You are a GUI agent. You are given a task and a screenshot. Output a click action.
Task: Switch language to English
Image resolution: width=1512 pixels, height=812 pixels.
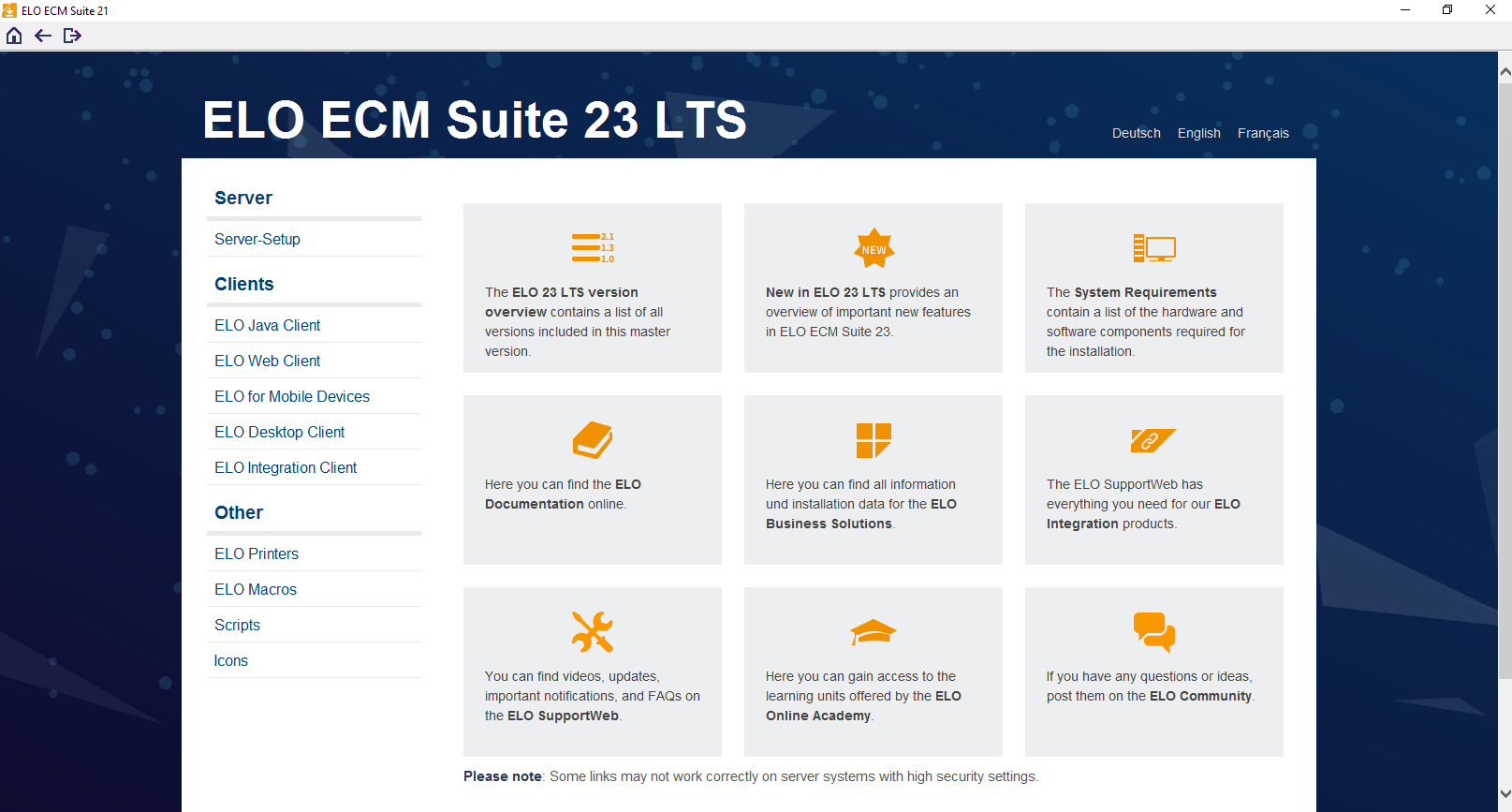(x=1198, y=133)
